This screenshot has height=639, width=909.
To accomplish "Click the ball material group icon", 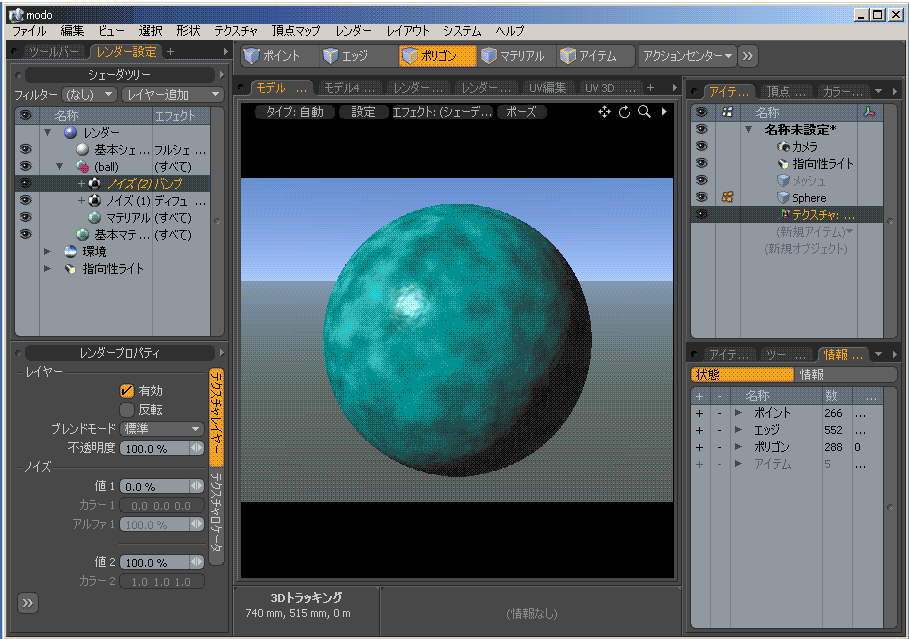I will [x=84, y=167].
